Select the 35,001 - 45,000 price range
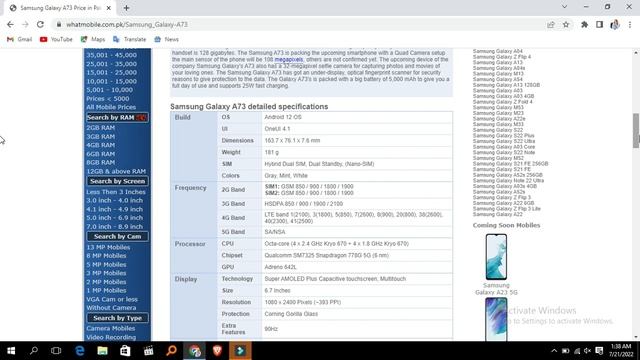640x360 pixels. click(x=111, y=55)
